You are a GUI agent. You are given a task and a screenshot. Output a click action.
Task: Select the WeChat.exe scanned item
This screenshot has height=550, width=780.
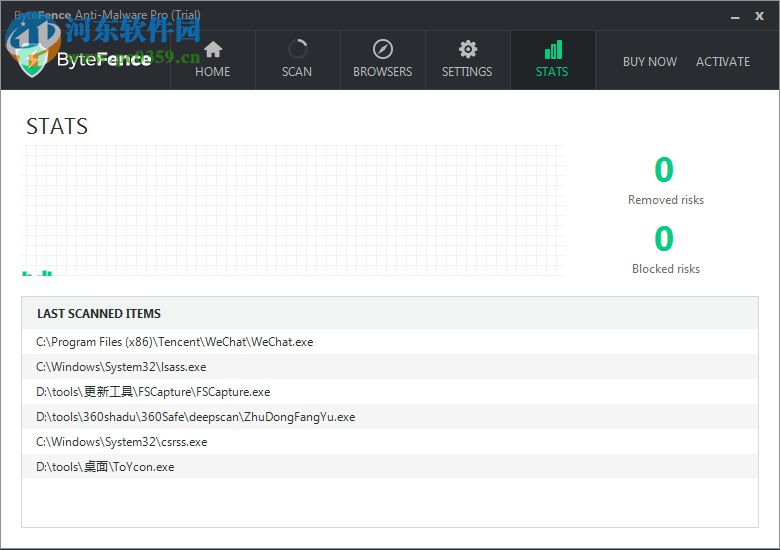point(390,342)
